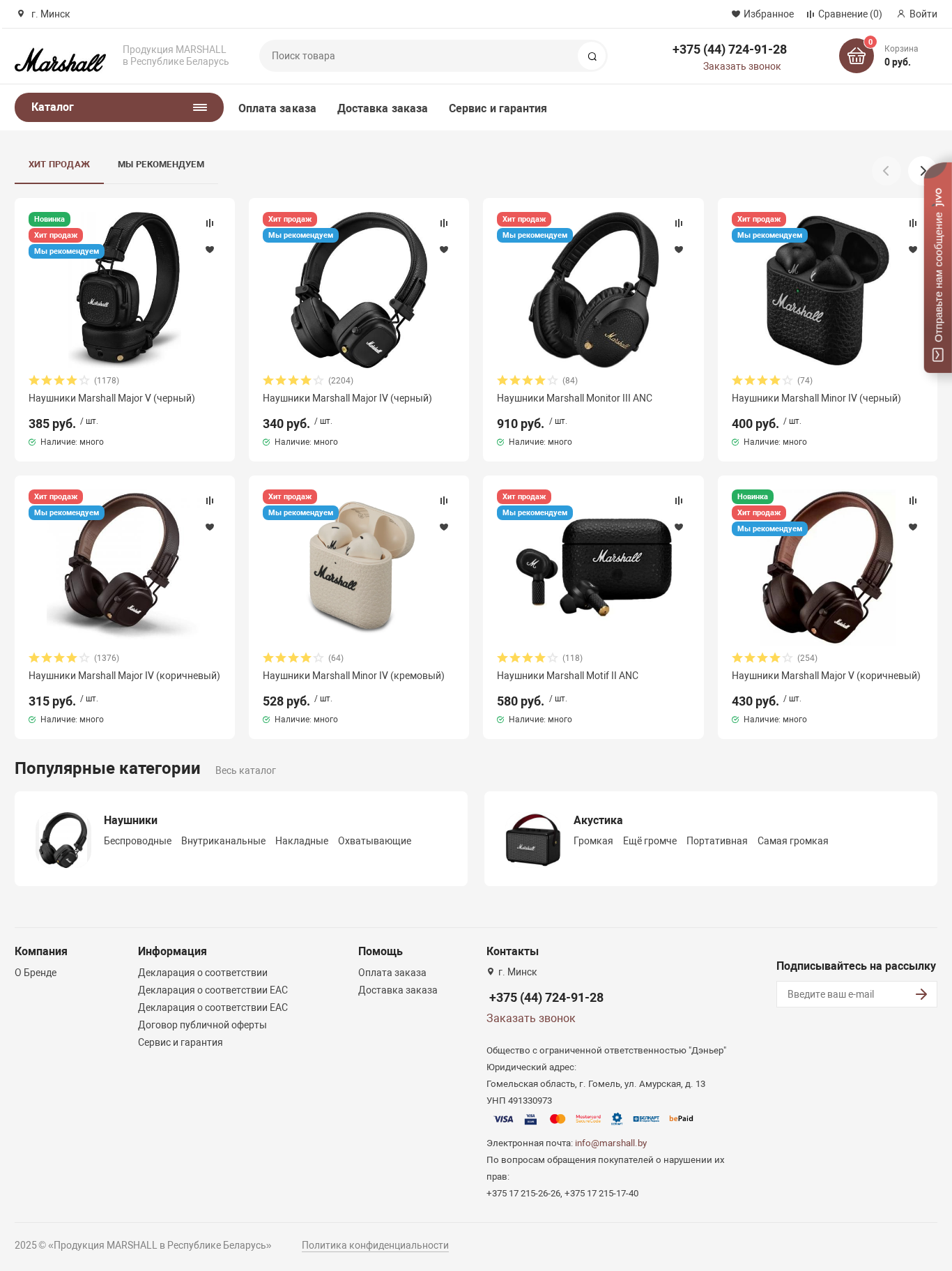This screenshot has height=1271, width=952.
Task: Click Заказать звонок link in header
Action: (x=742, y=66)
